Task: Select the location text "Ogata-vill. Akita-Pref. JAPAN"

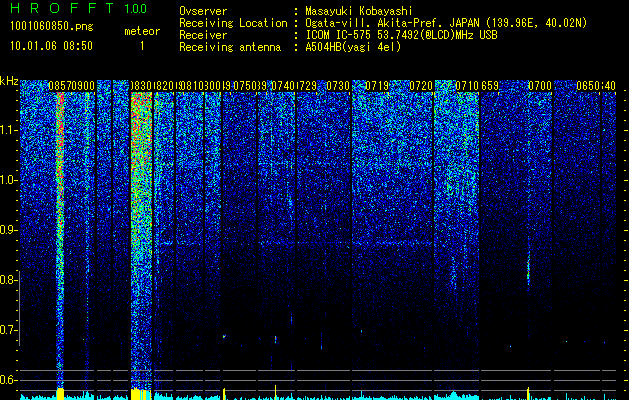Action: (392, 23)
